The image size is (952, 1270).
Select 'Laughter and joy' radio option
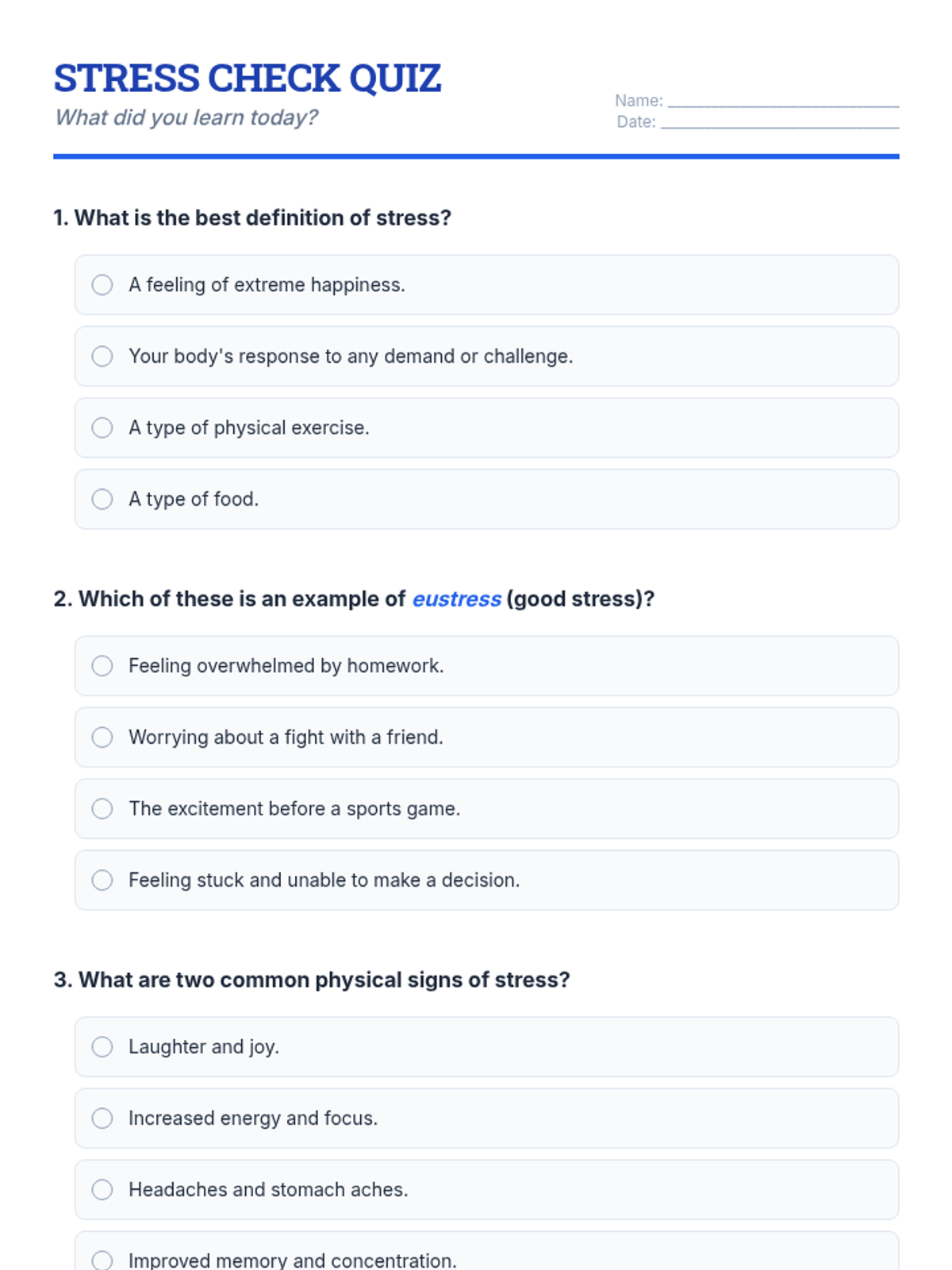point(102,1047)
